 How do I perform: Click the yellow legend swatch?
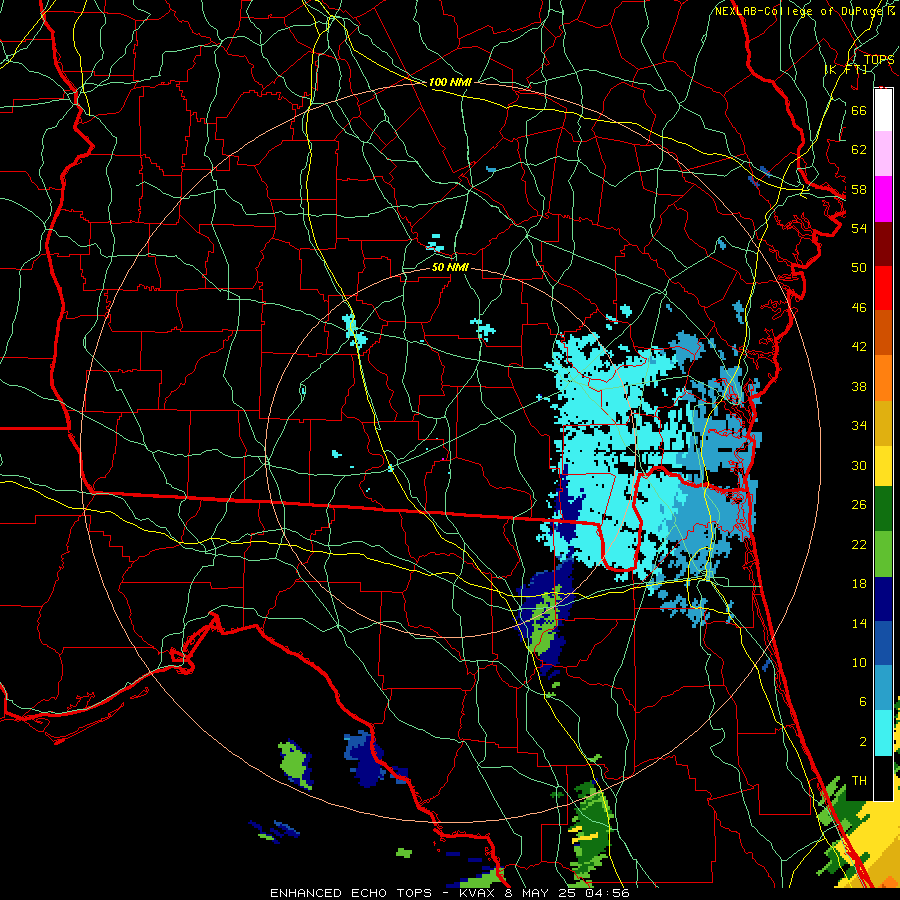point(883,466)
